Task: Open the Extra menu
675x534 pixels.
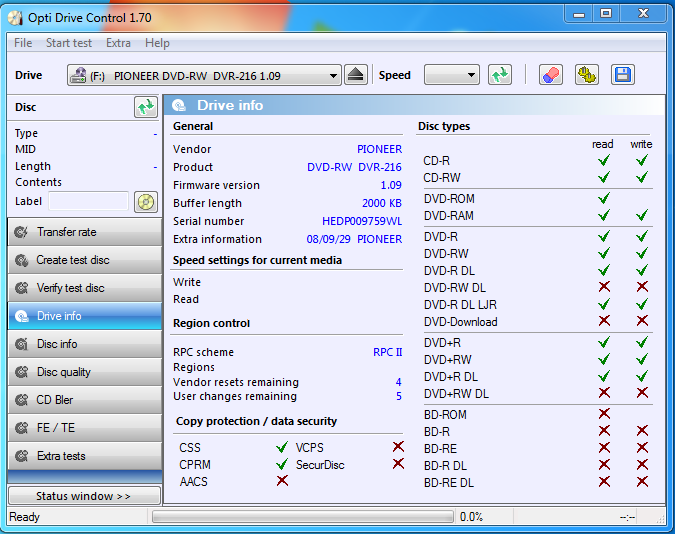Action: click(118, 43)
